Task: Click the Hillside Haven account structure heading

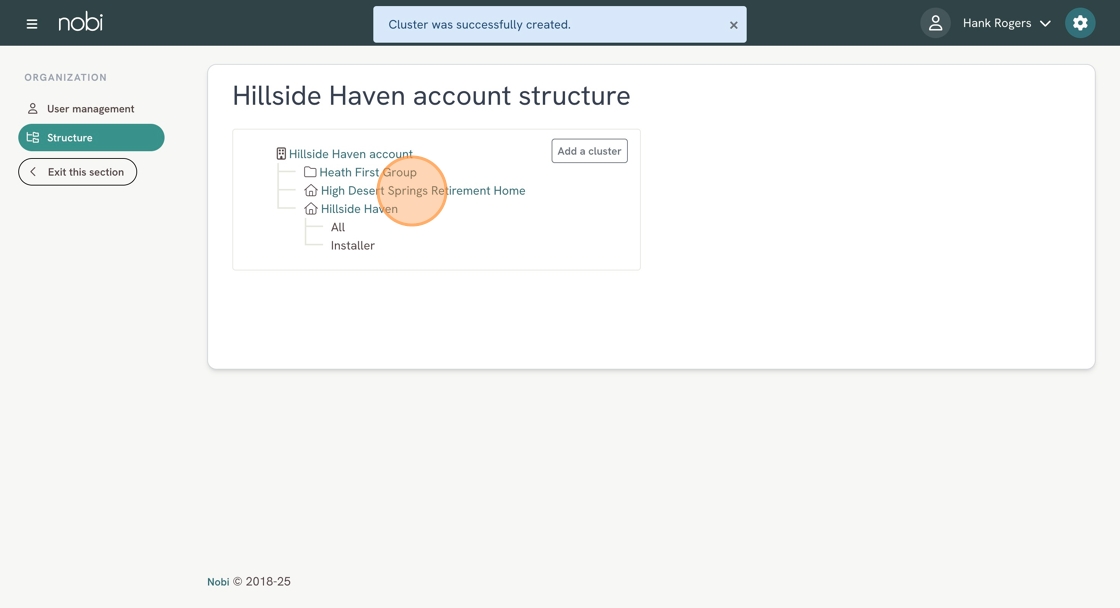Action: (431, 96)
